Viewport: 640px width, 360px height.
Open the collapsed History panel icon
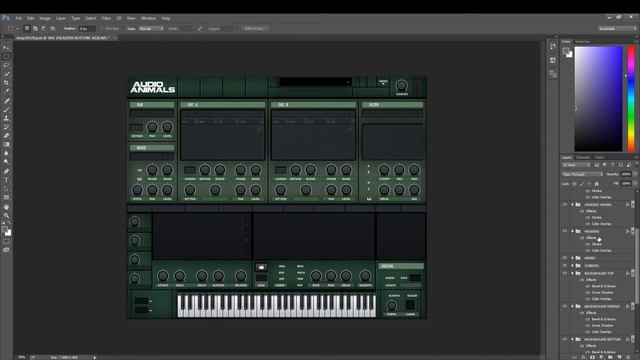[x=553, y=46]
